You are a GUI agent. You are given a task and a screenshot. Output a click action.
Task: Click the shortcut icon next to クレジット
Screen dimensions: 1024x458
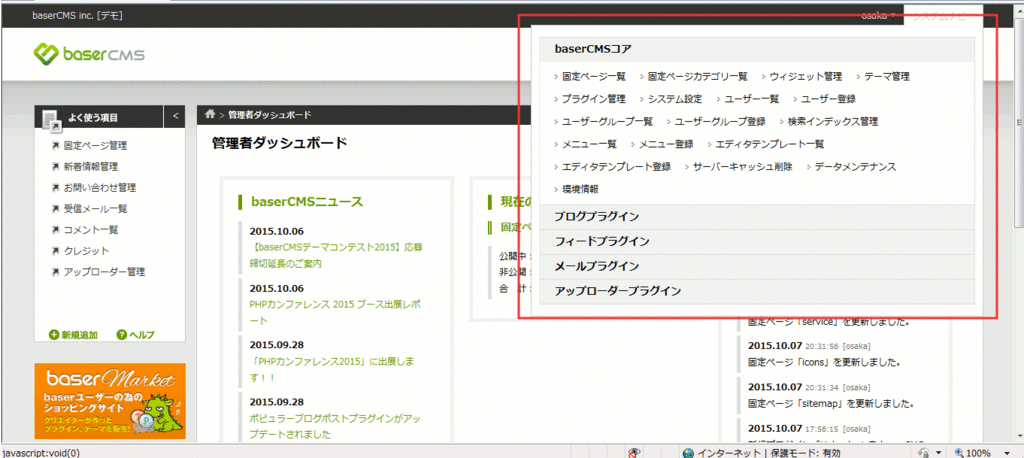click(x=56, y=251)
